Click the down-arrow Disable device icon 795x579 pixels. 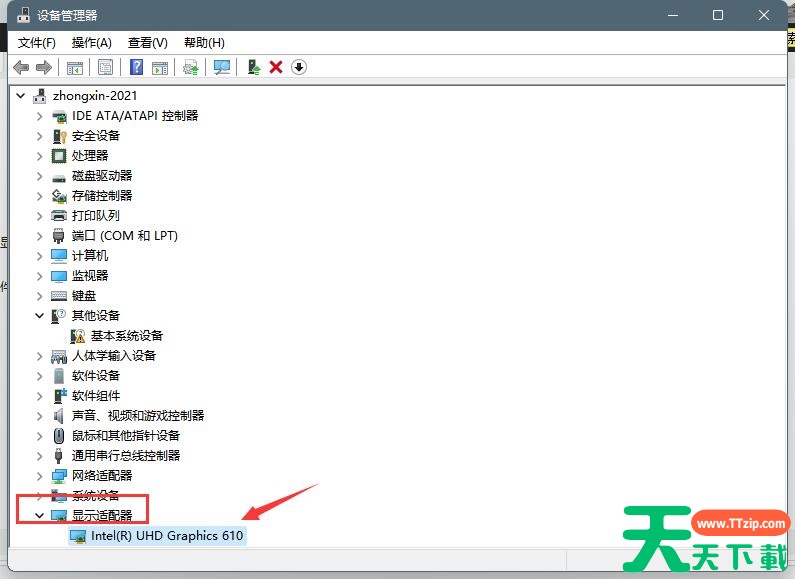tap(299, 67)
